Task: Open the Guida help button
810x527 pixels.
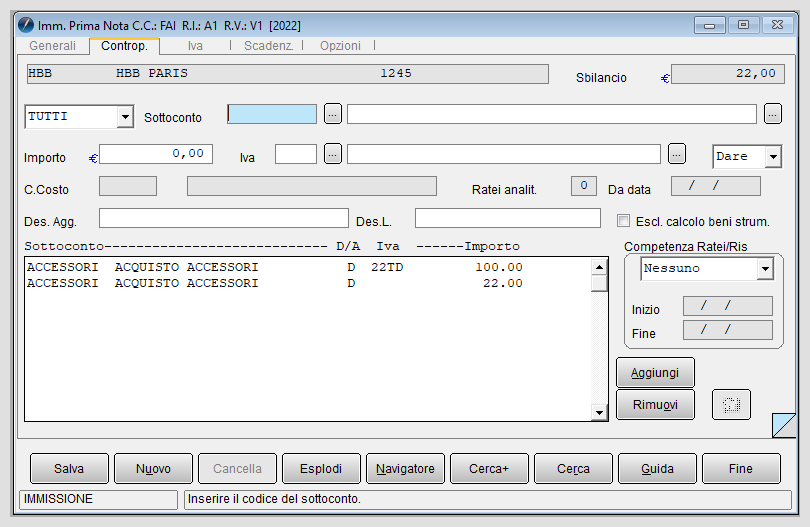Action: tap(657, 469)
